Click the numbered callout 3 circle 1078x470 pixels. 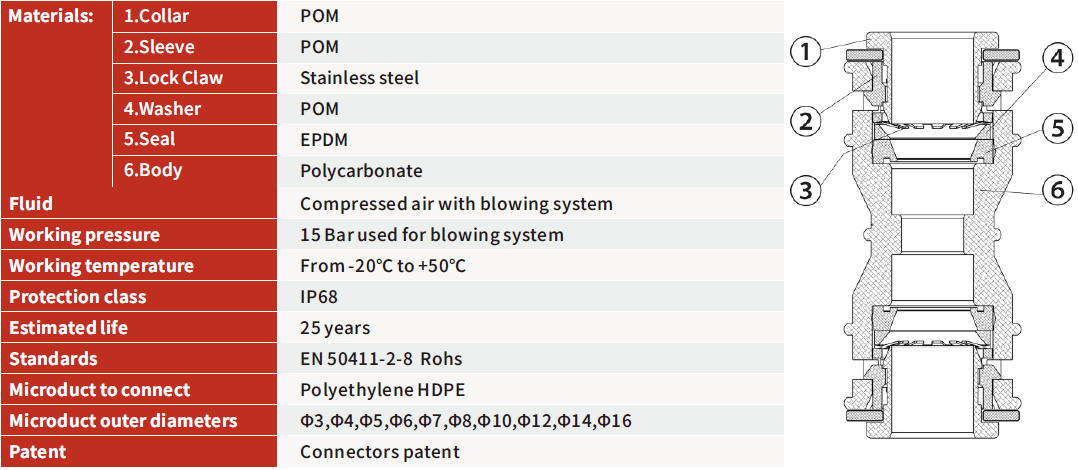(x=807, y=187)
